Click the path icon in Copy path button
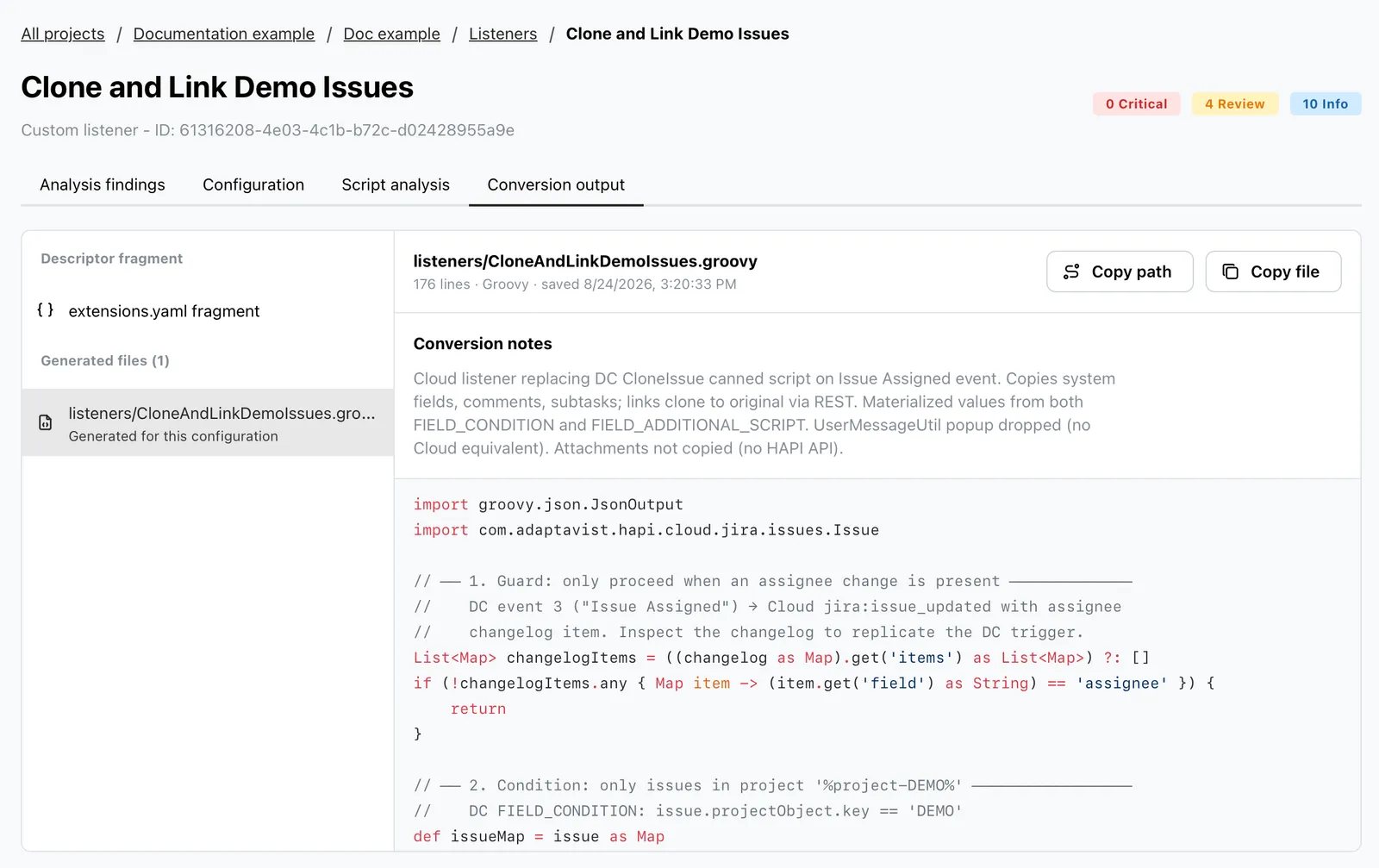Screen dimensions: 1379x868 pos(1071,272)
